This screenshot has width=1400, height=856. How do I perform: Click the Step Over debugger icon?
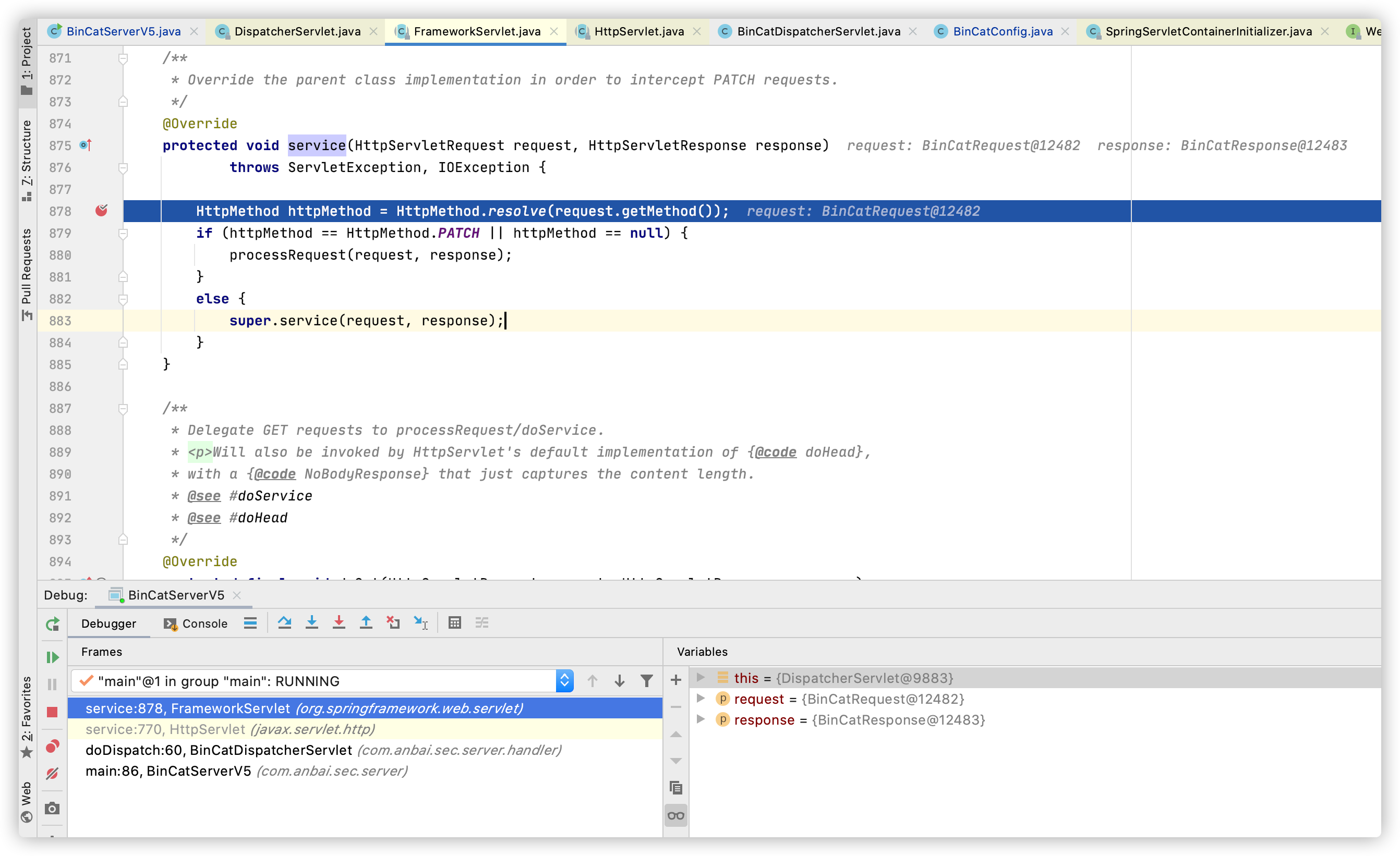tap(285, 622)
